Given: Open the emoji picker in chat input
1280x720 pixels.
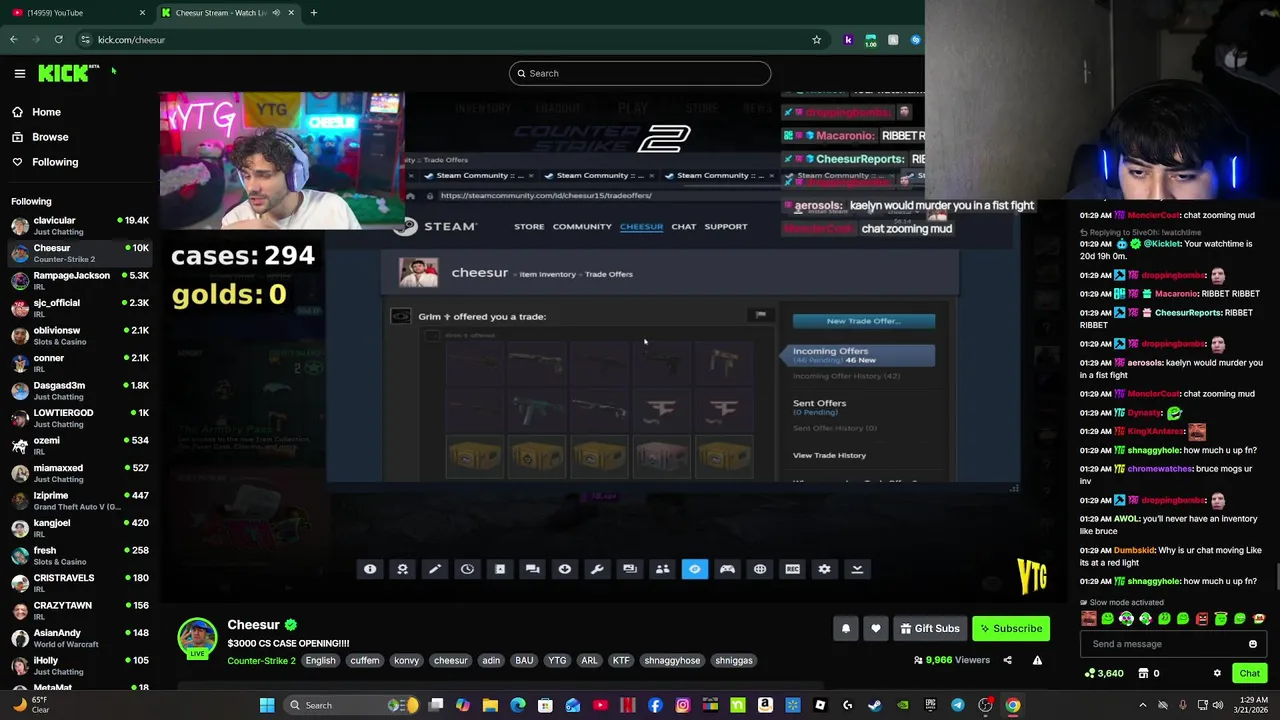Looking at the screenshot, I should [1252, 644].
